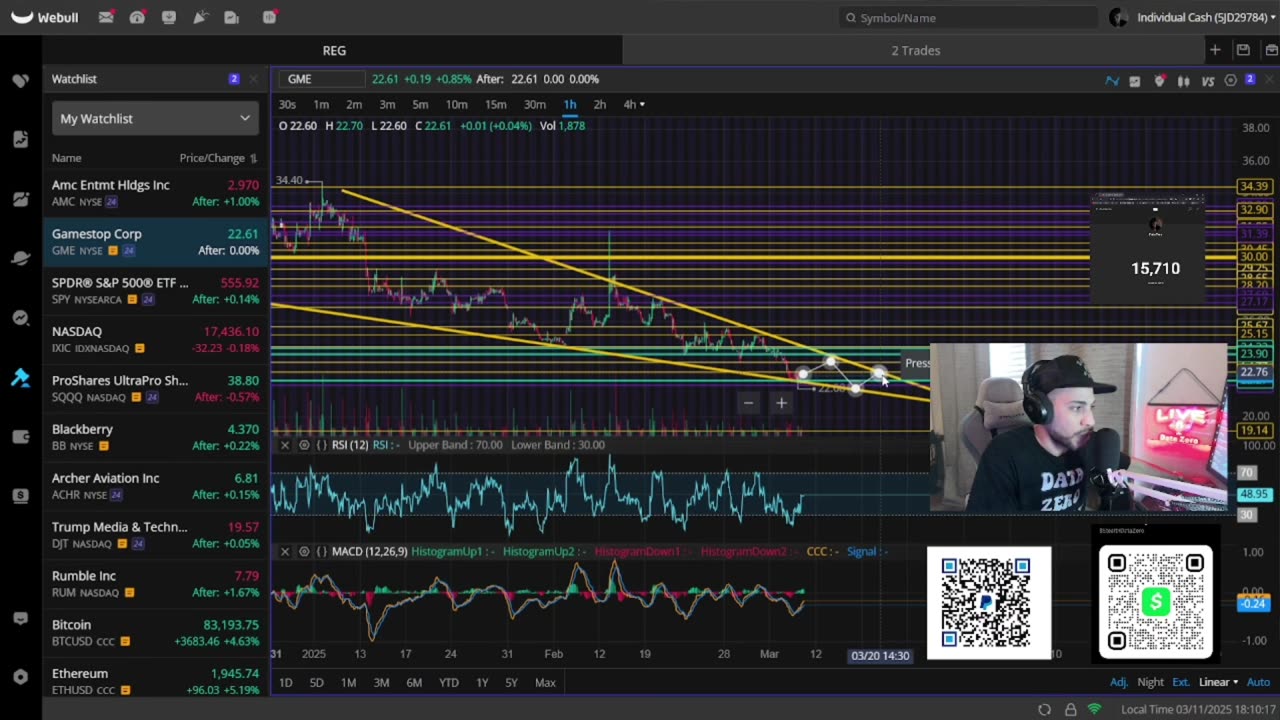
Task: Toggle RSI indicator visibility eye
Action: tap(304, 445)
